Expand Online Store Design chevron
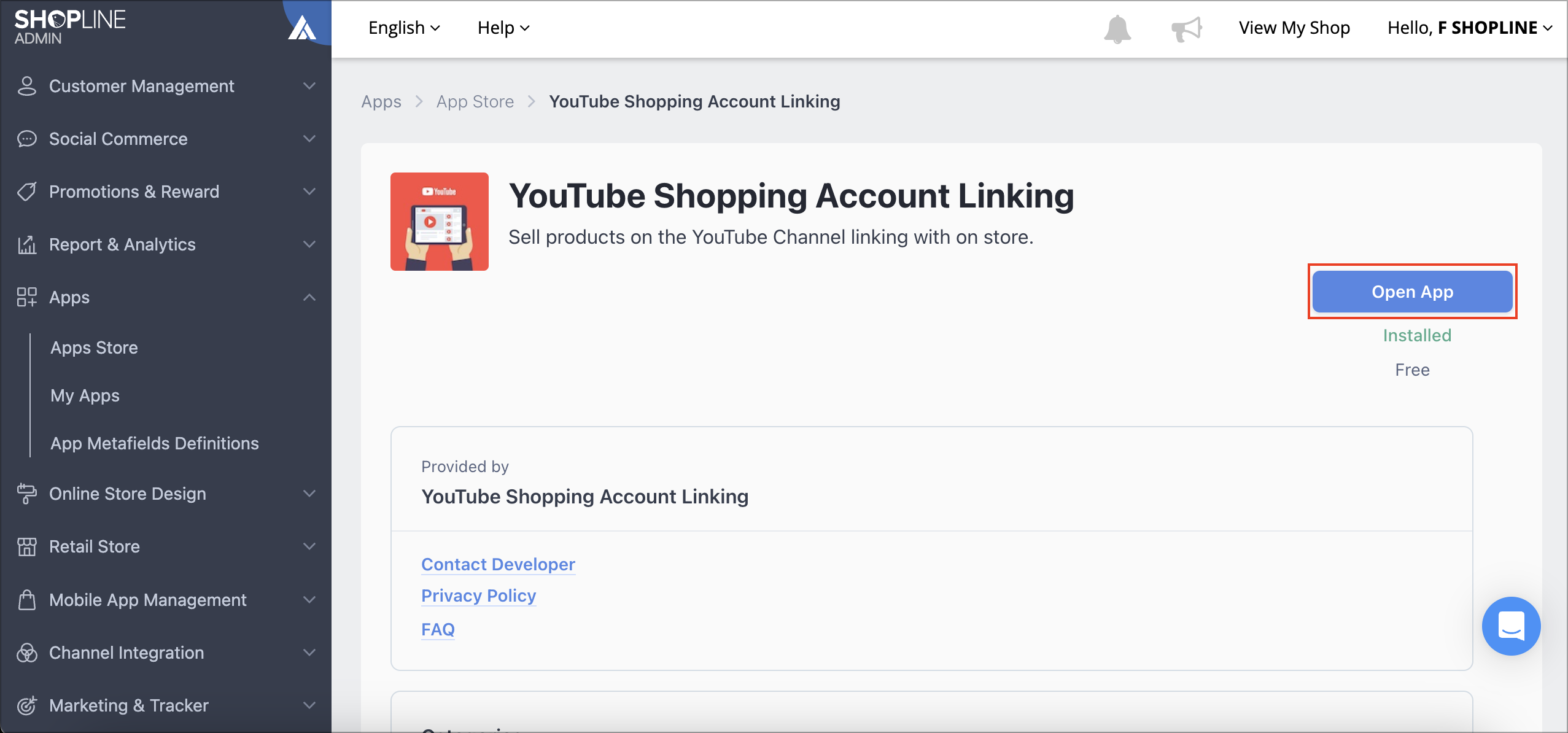 tap(309, 494)
